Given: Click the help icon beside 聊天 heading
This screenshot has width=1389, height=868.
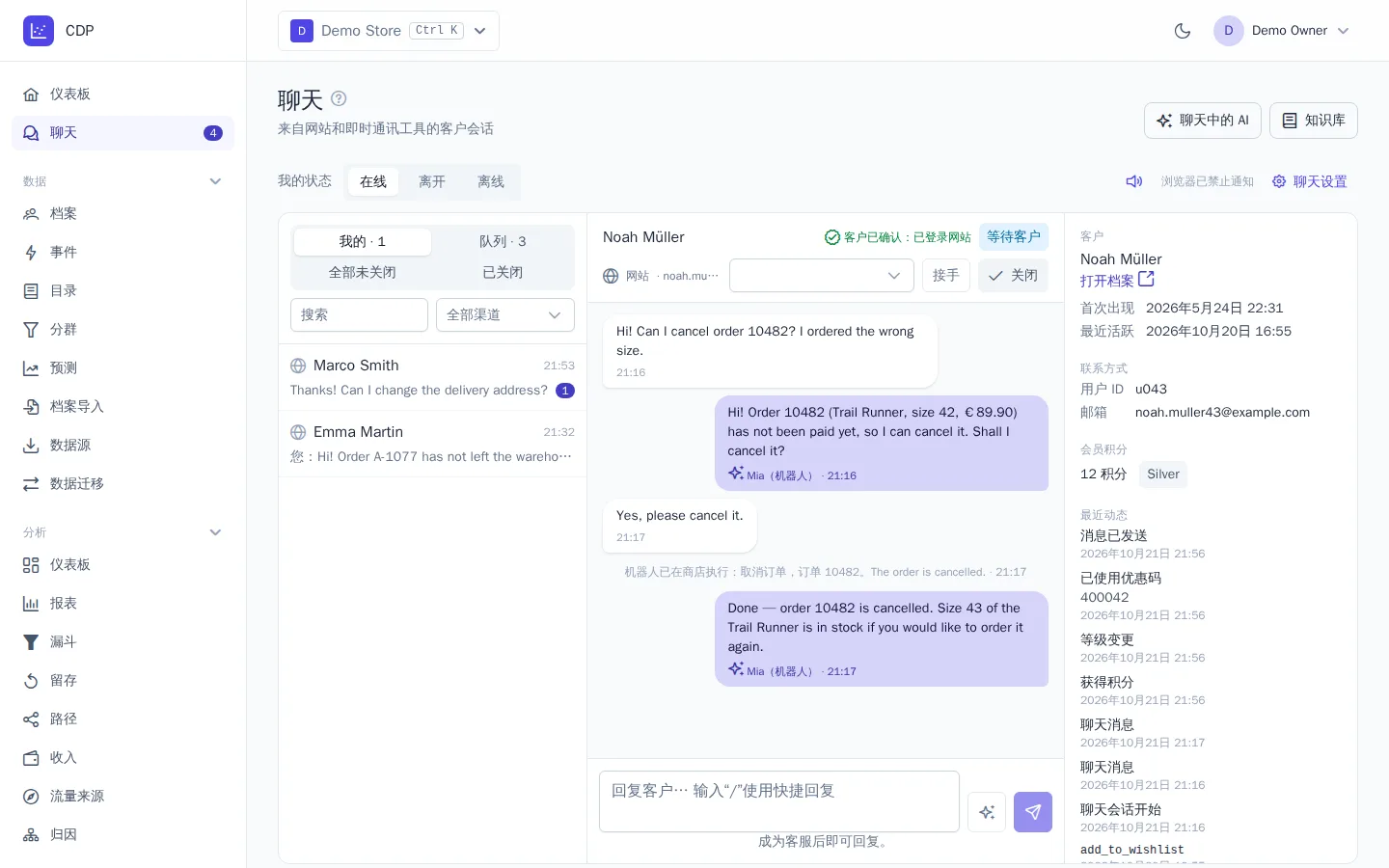Looking at the screenshot, I should click(x=339, y=98).
